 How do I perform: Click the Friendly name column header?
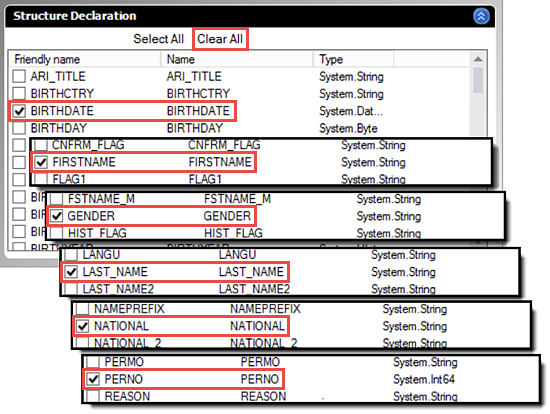tap(85, 59)
